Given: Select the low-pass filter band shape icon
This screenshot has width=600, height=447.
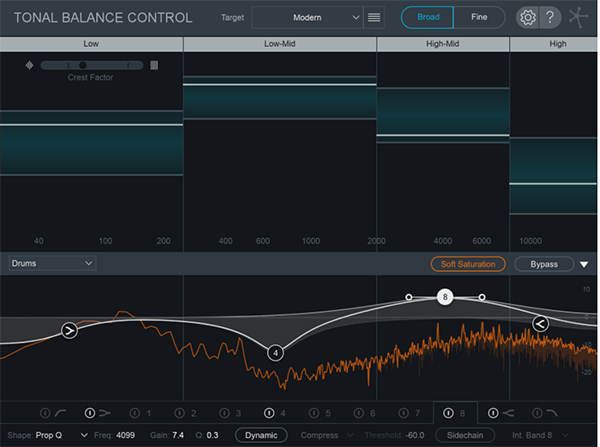Looking at the screenshot, I should click(x=552, y=413).
